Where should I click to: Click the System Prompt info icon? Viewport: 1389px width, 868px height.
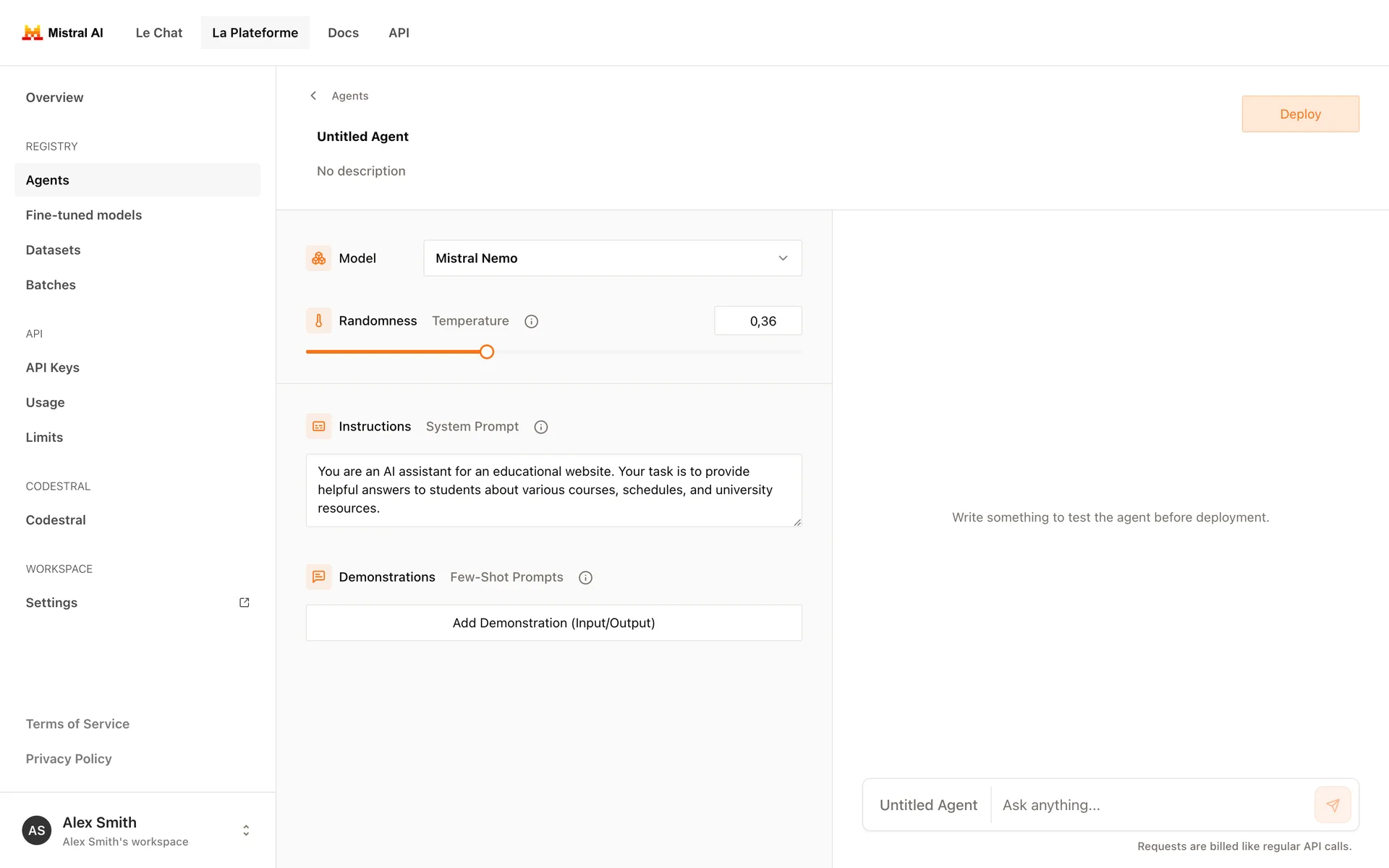540,427
